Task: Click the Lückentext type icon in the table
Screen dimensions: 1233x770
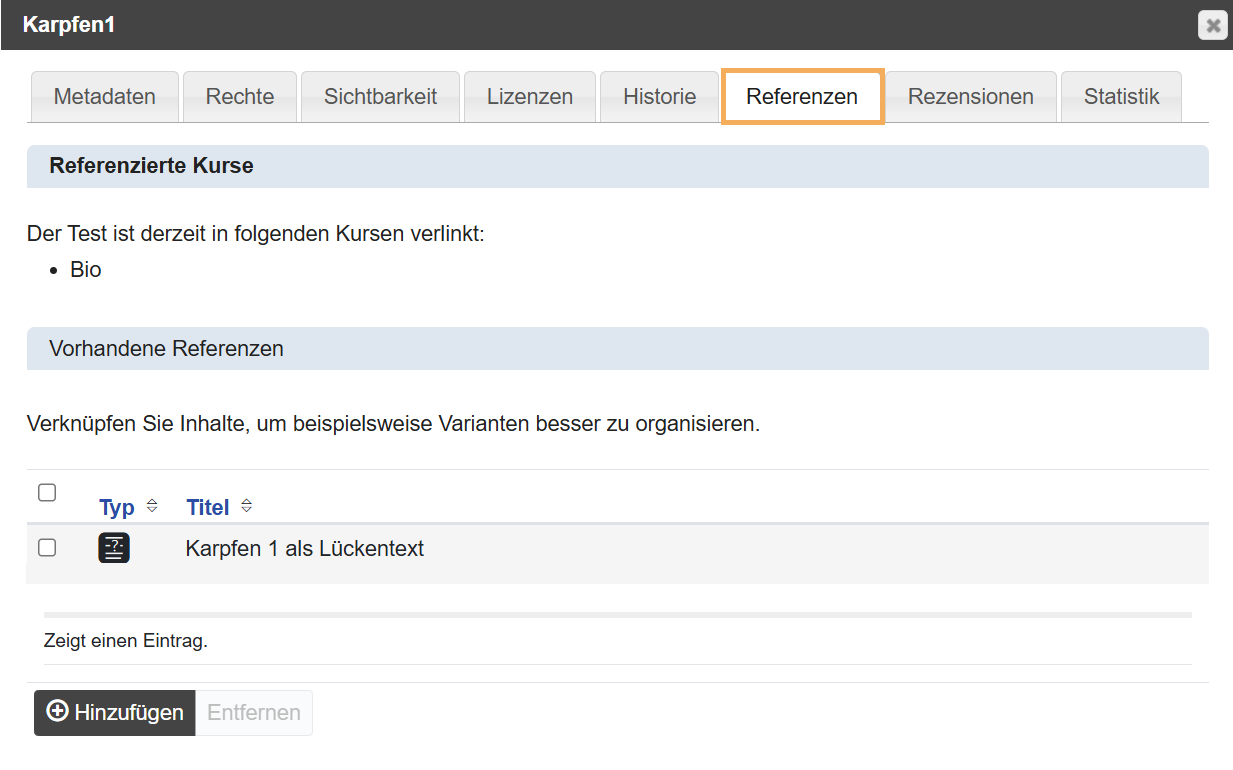Action: tap(113, 548)
